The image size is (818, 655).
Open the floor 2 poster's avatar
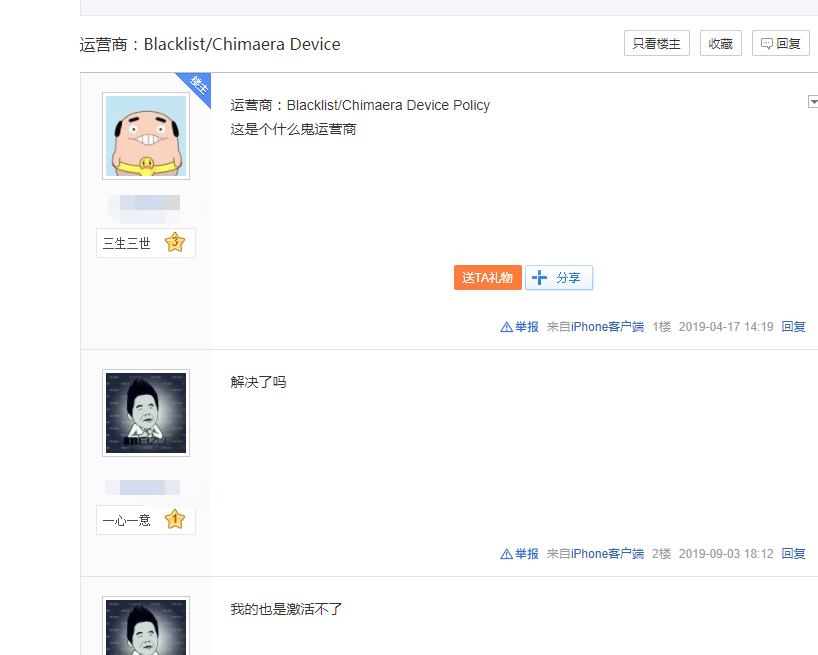tap(145, 413)
